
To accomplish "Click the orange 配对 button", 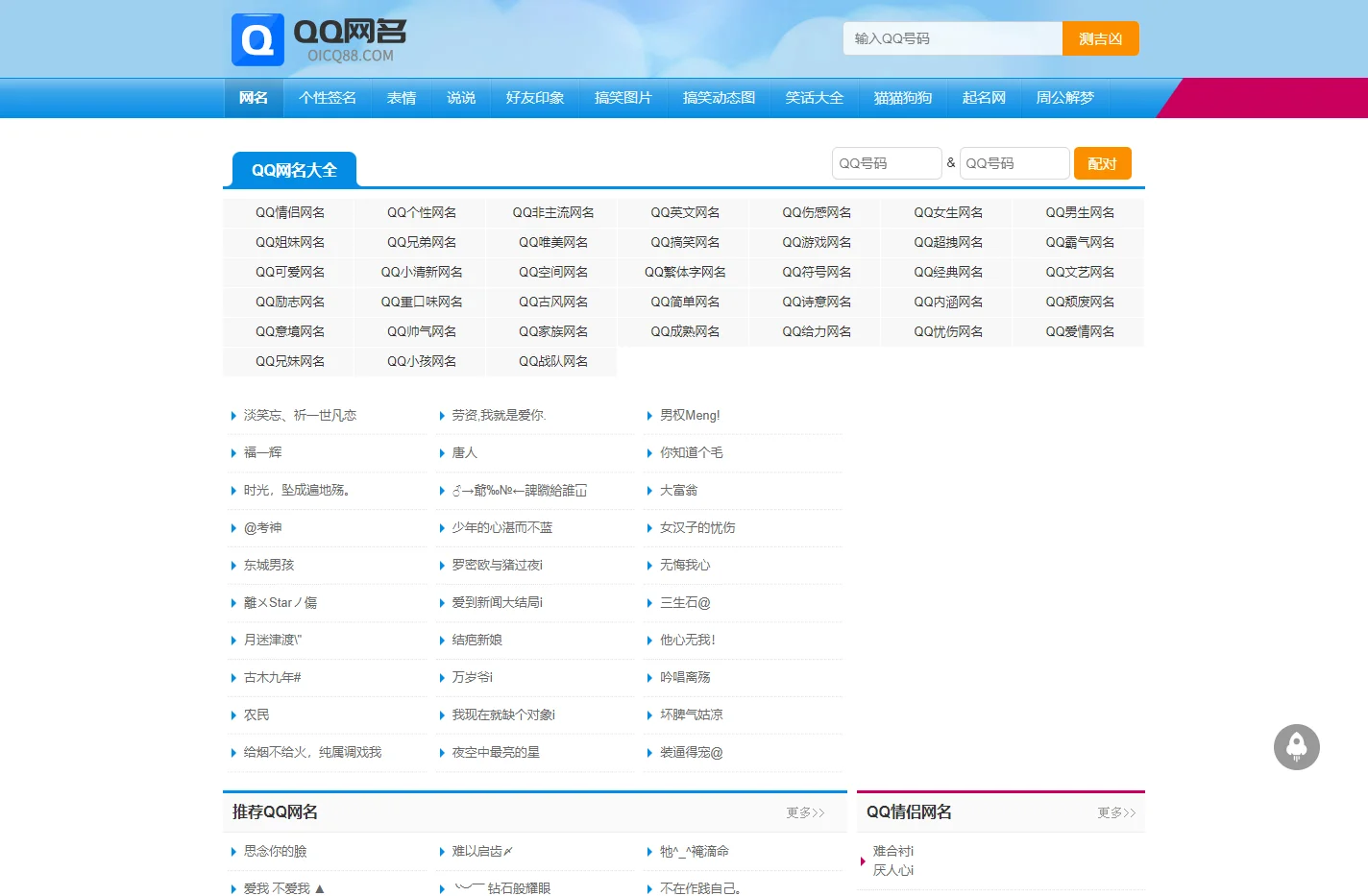I will [x=1103, y=163].
